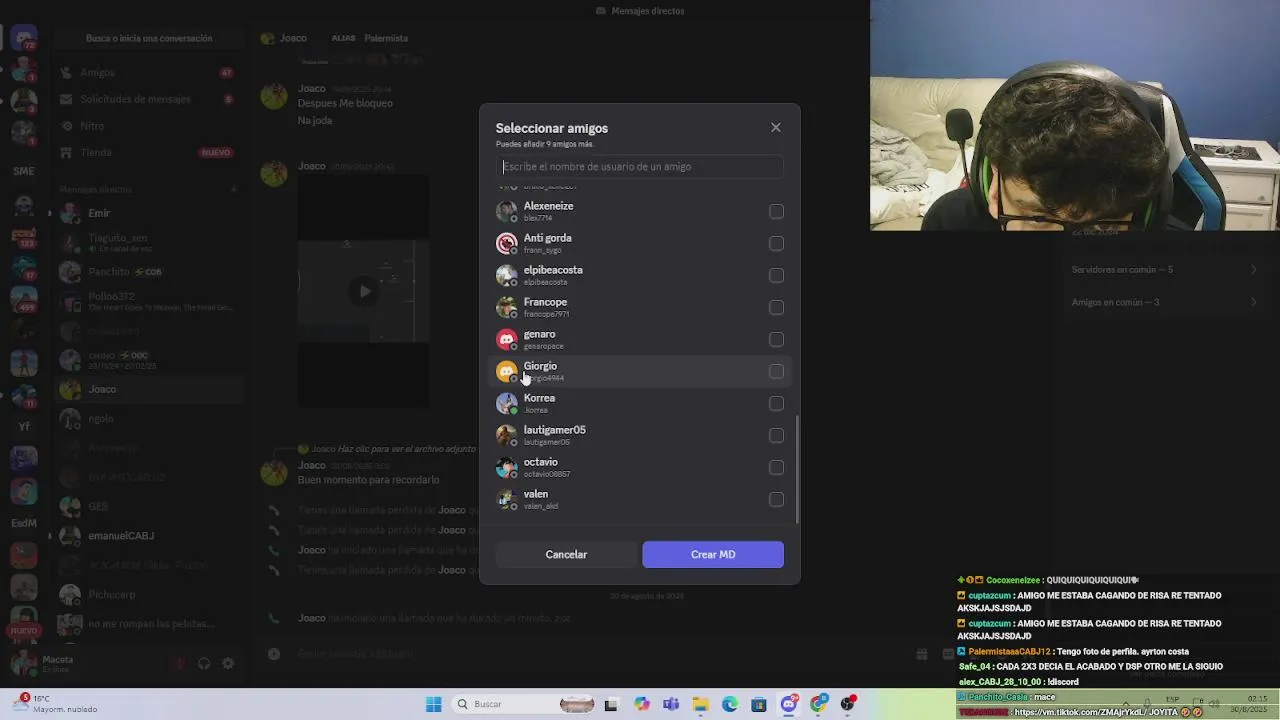
Task: Expand Servidores en común — 5
Action: (x=1165, y=270)
